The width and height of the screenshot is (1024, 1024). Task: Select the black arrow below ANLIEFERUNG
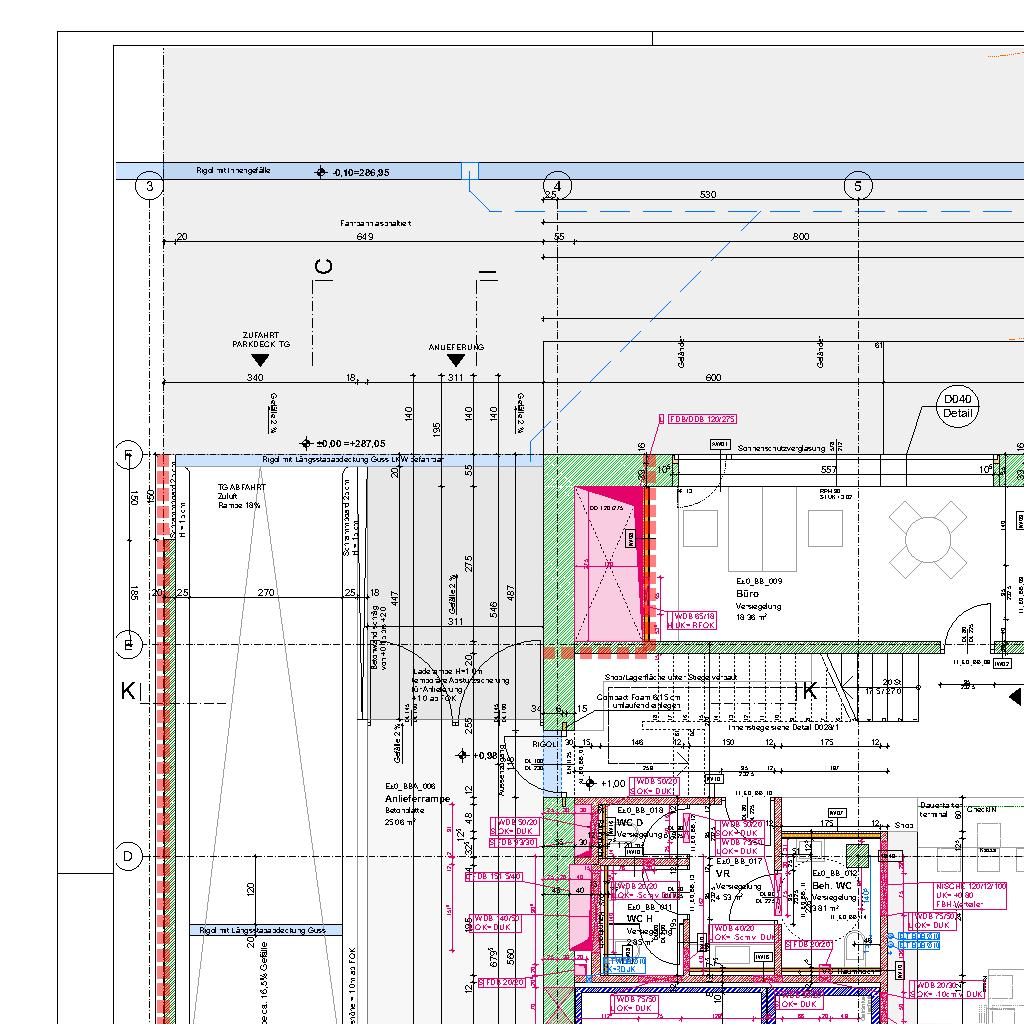pyautogui.click(x=455, y=360)
